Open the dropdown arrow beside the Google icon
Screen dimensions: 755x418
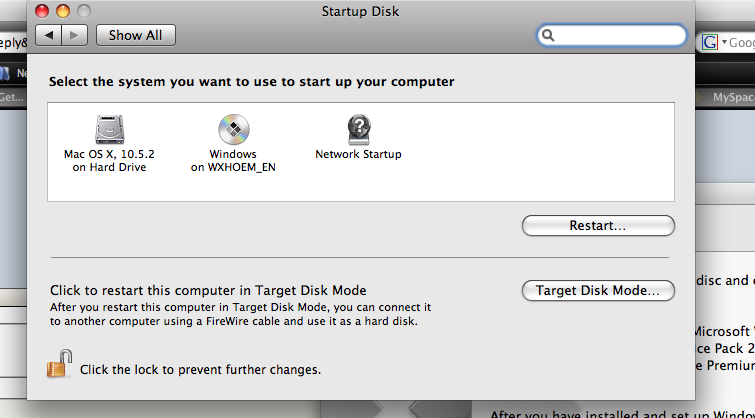724,42
